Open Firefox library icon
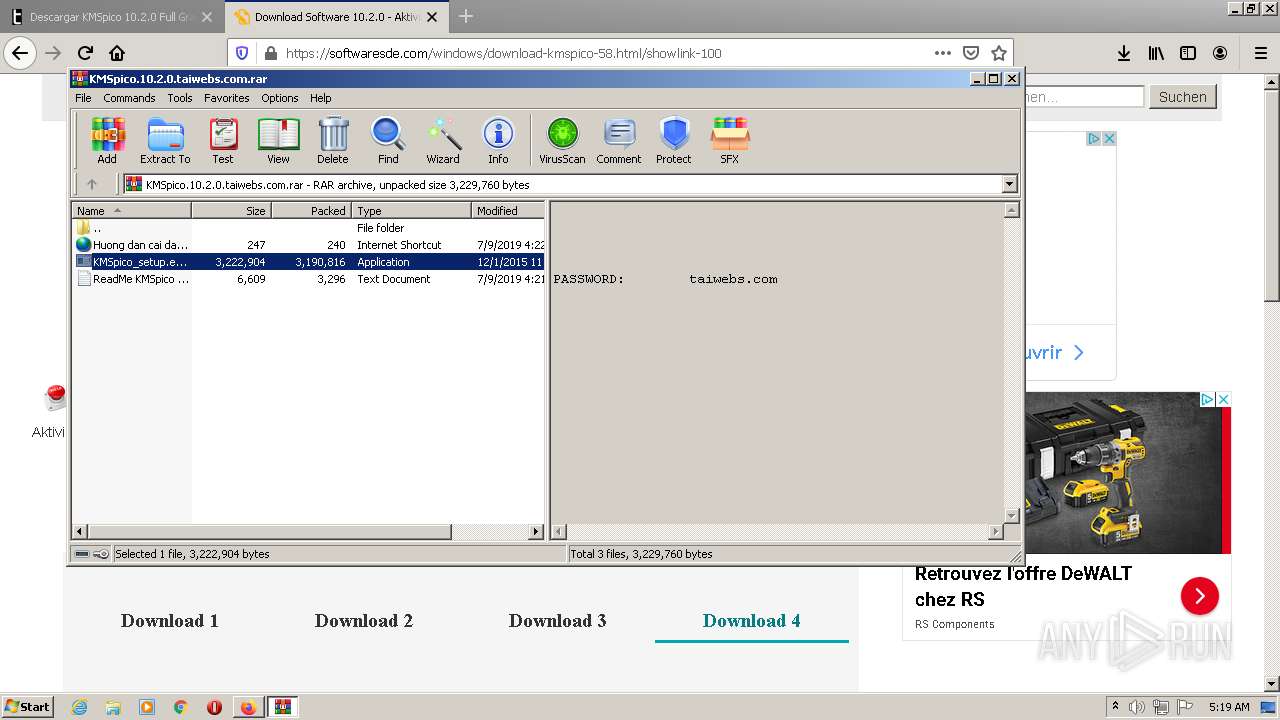This screenshot has height=720, width=1280. [1156, 53]
